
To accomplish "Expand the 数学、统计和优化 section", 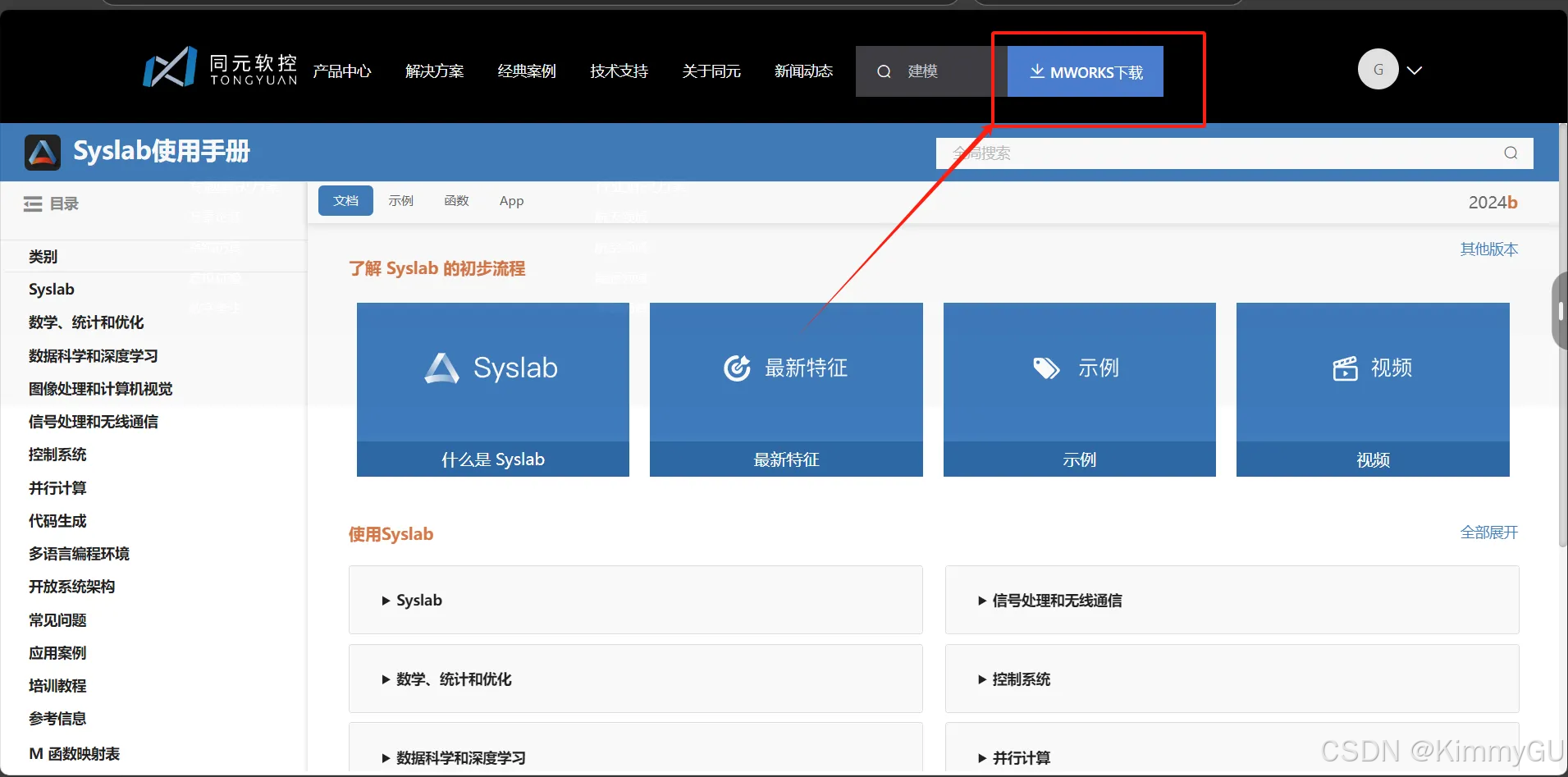I will [635, 679].
